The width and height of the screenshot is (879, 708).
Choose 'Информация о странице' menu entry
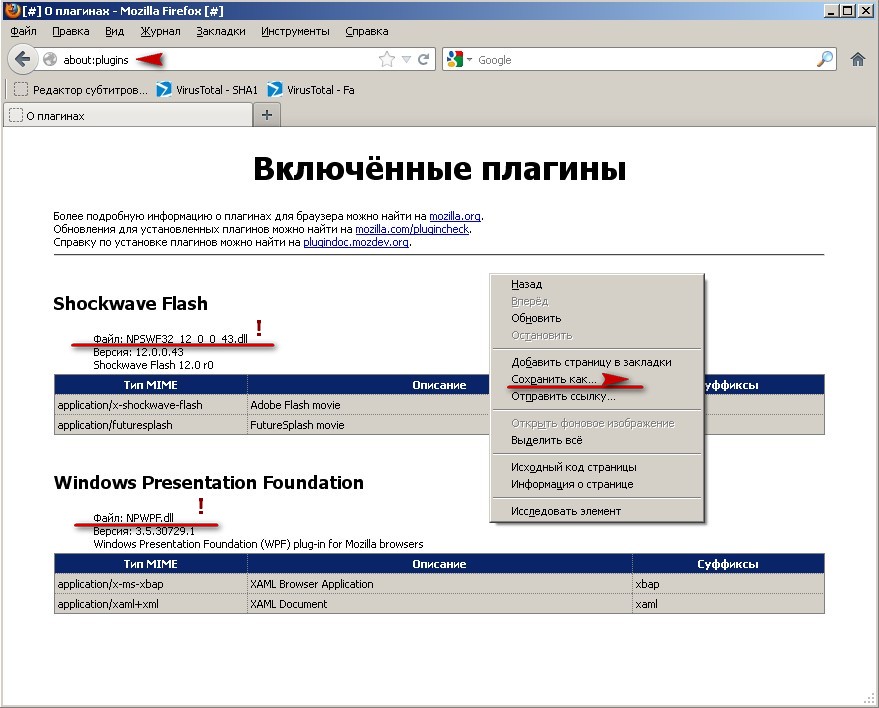click(597, 484)
